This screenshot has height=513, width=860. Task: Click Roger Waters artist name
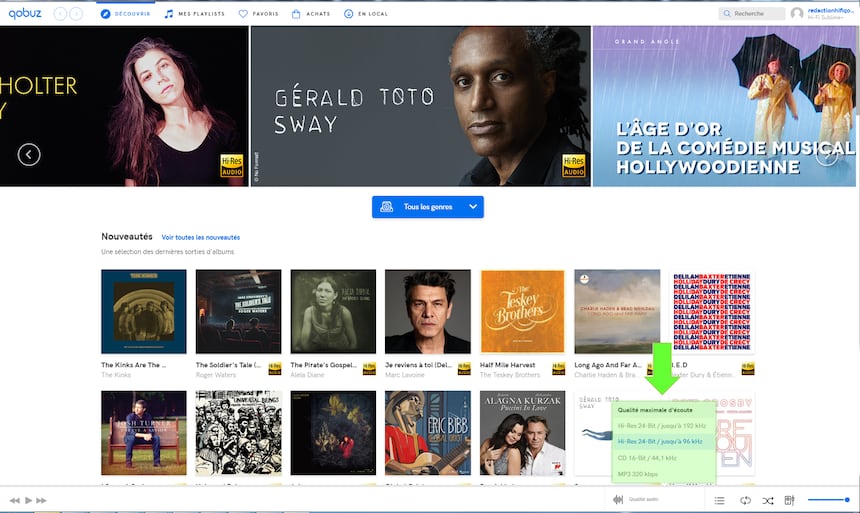click(216, 375)
